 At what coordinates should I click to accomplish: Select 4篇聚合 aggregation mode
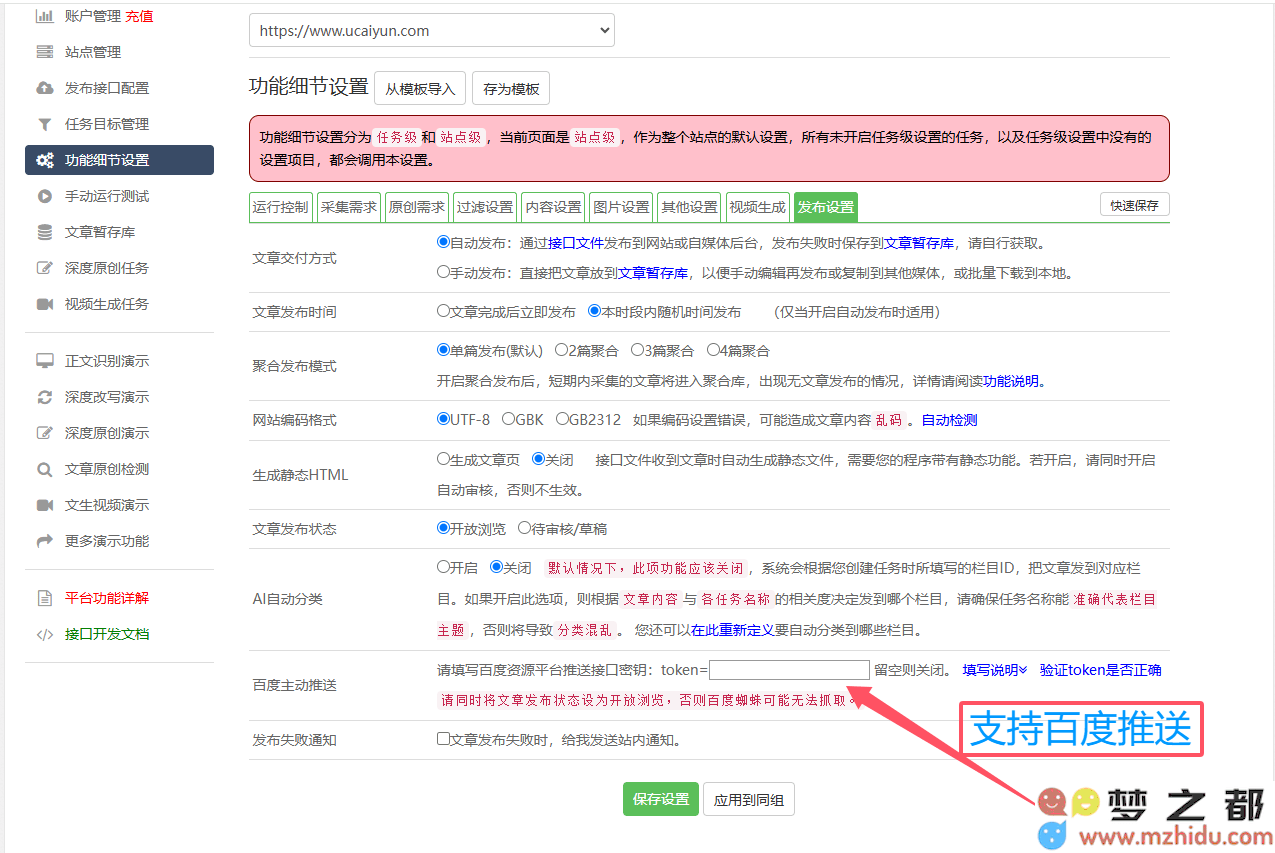coord(712,350)
